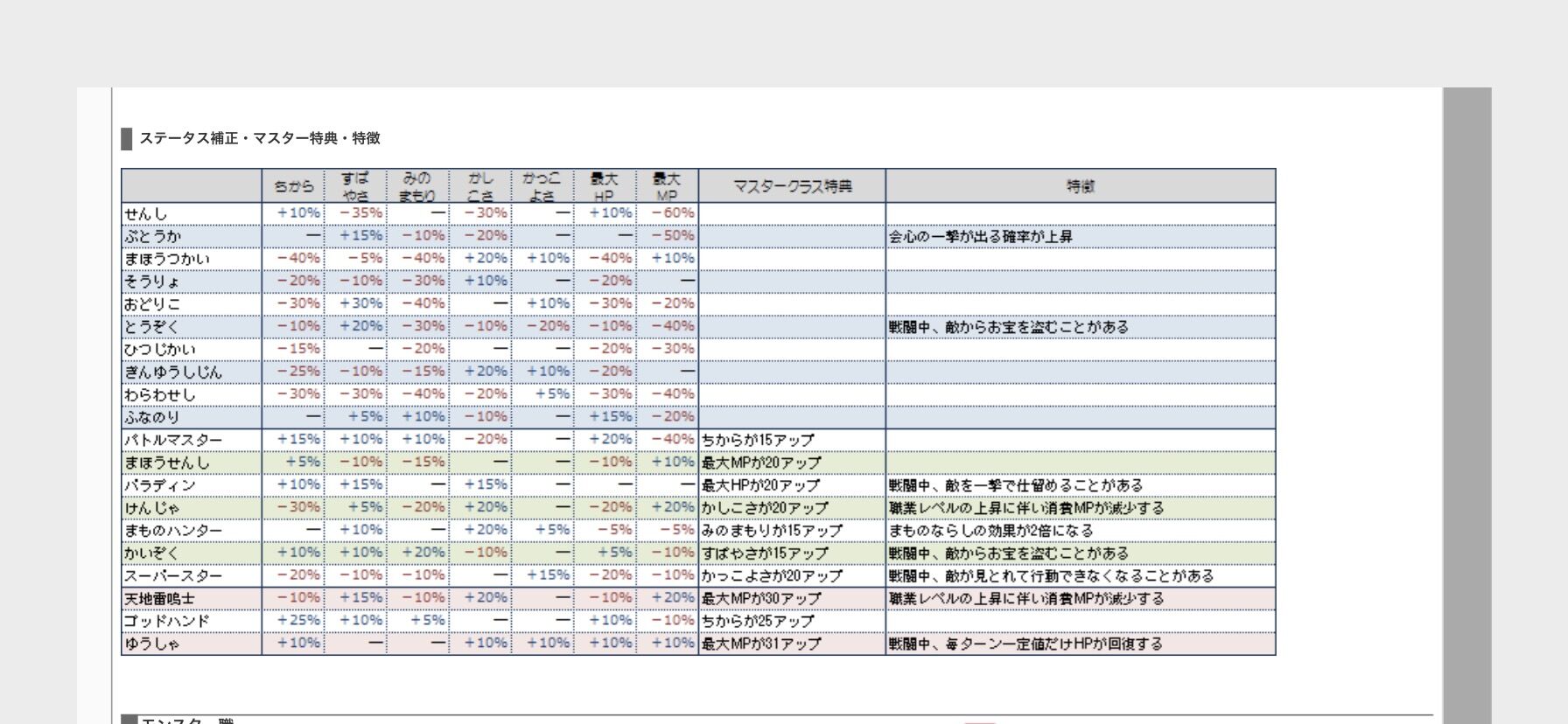
Task: Click the −15% ちから value for ひつじかい
Action: click(x=299, y=349)
